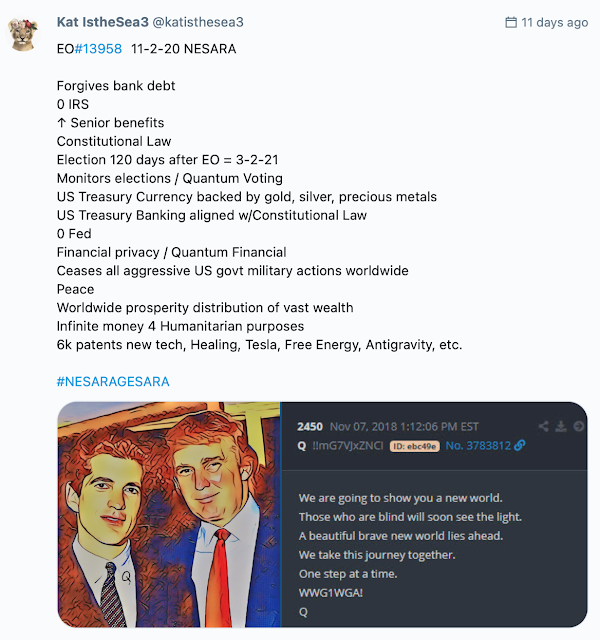Click the download icon in the embedded post
600x640 pixels.
click(x=561, y=426)
